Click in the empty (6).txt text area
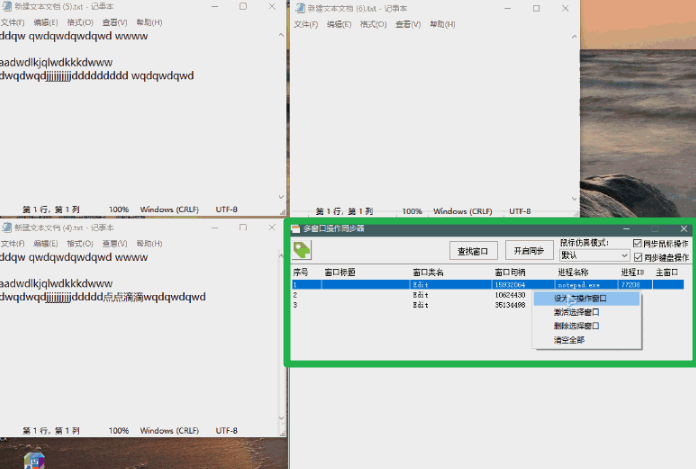 click(x=430, y=118)
